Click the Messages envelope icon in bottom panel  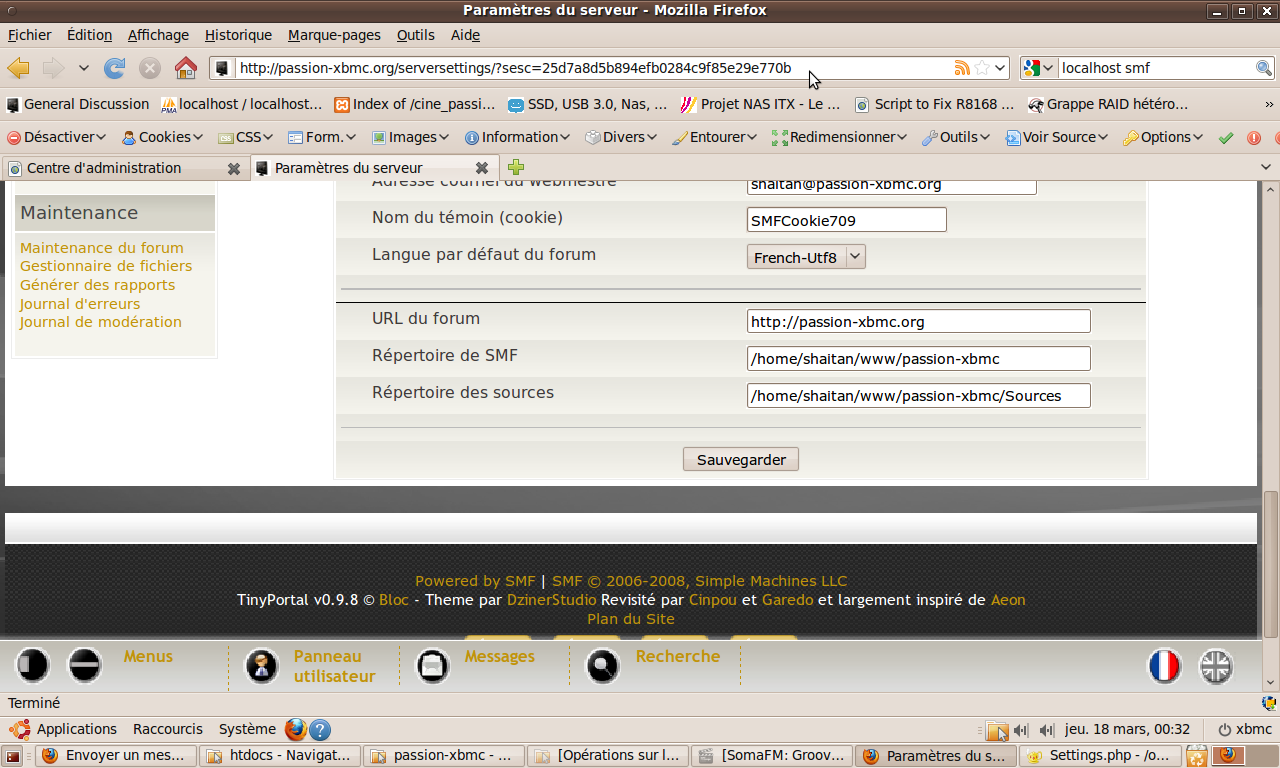coord(432,666)
